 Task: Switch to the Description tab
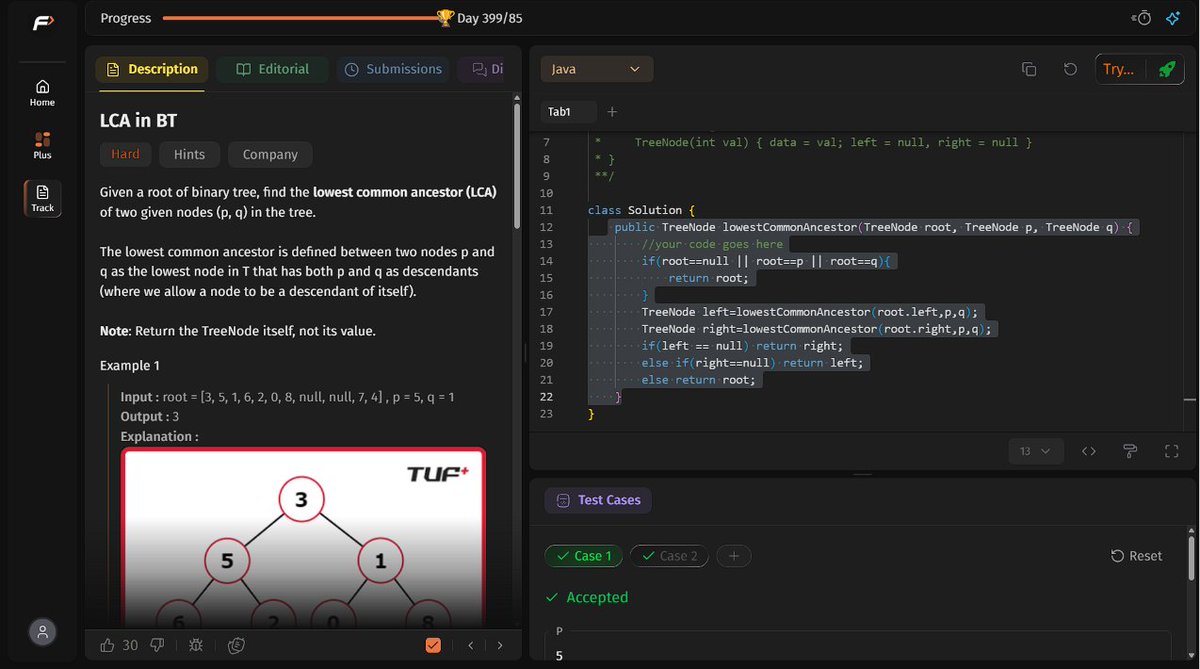pos(150,69)
